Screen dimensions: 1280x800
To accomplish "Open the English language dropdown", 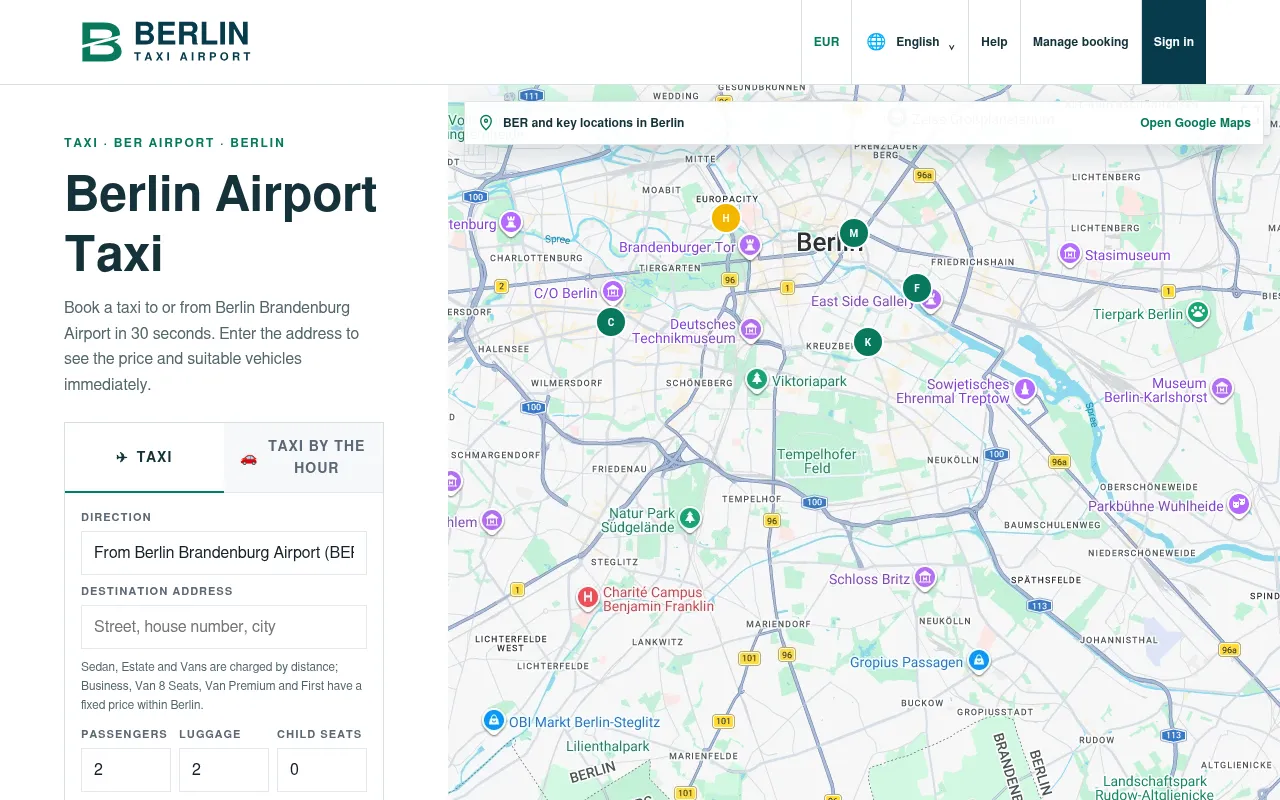I will (910, 42).
